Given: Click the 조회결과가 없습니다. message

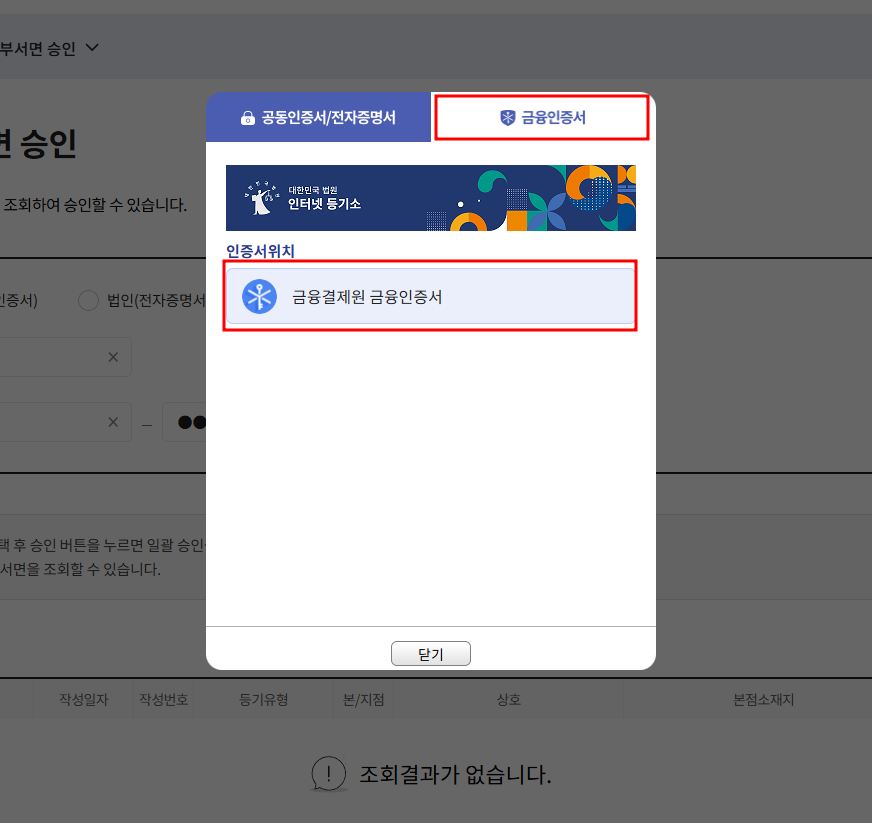Looking at the screenshot, I should click(455, 774).
